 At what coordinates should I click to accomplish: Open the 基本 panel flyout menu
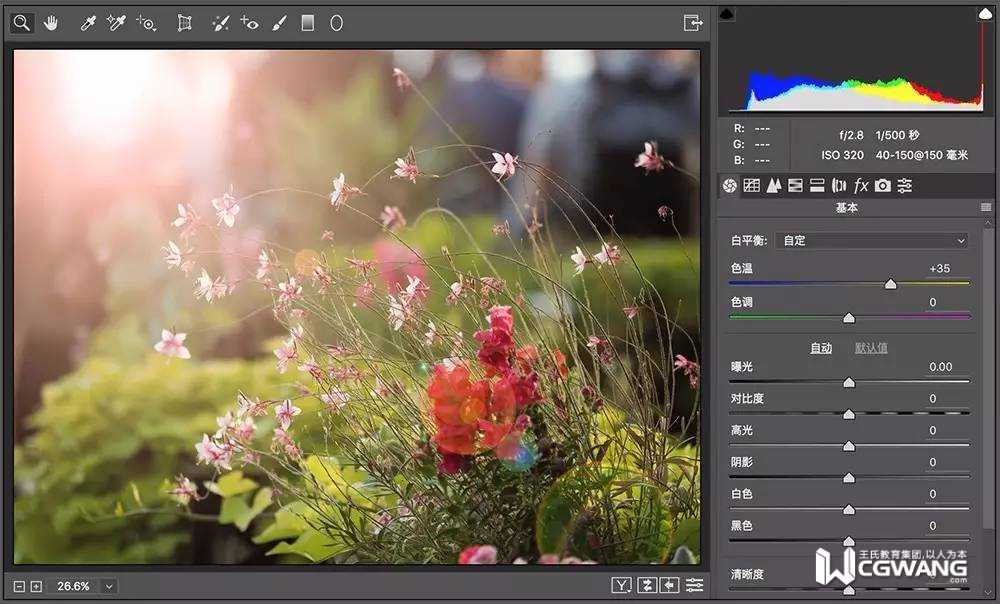[985, 207]
